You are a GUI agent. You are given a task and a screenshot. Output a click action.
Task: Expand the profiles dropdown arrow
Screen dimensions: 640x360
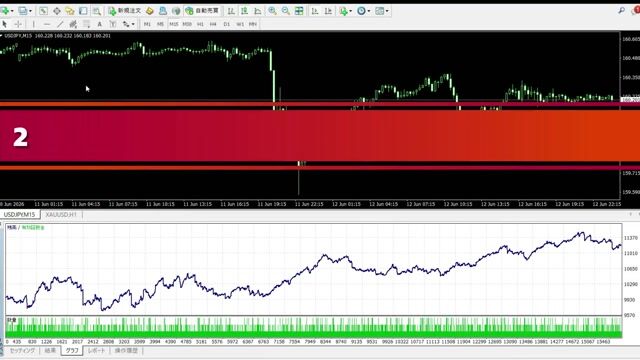[30, 11]
